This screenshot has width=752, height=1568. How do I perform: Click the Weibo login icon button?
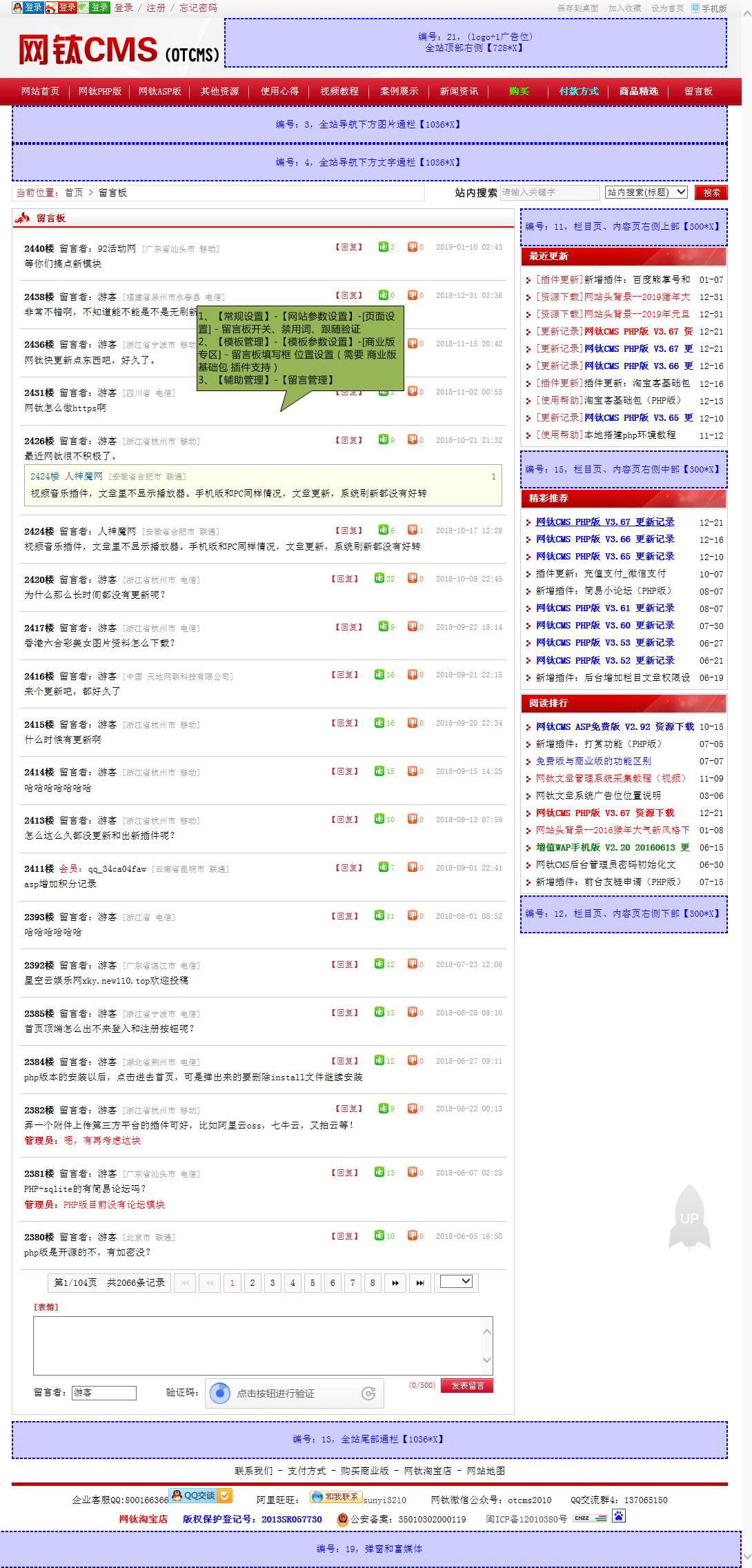[61, 8]
